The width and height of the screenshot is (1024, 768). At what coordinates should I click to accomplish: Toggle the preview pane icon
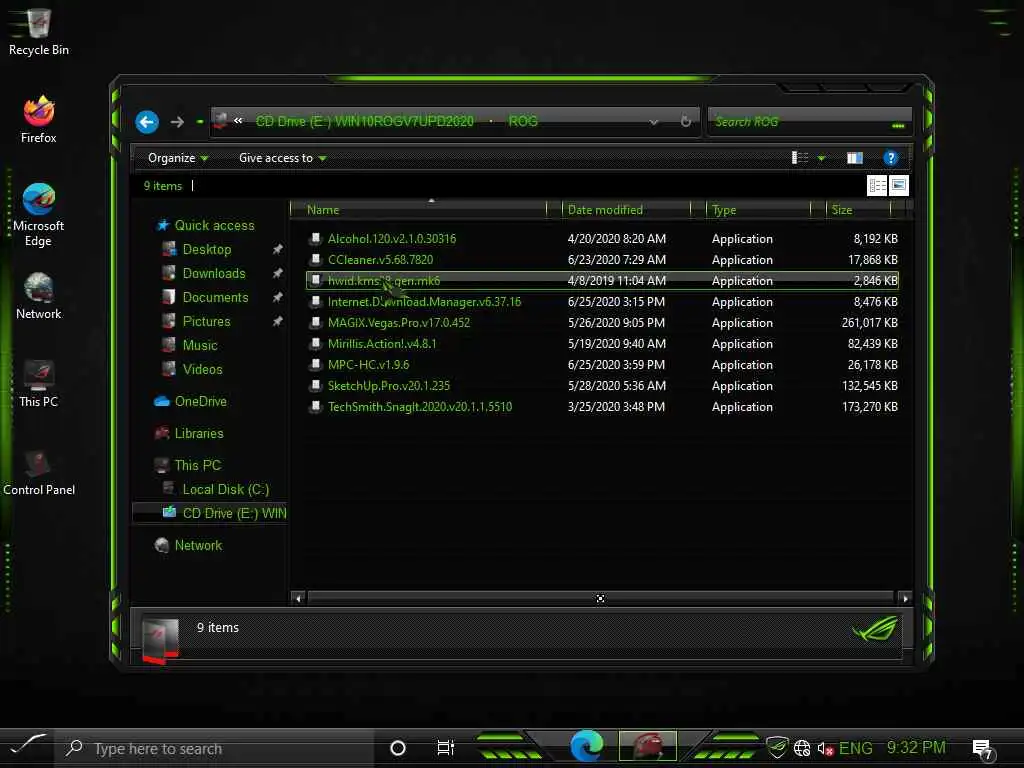point(855,157)
